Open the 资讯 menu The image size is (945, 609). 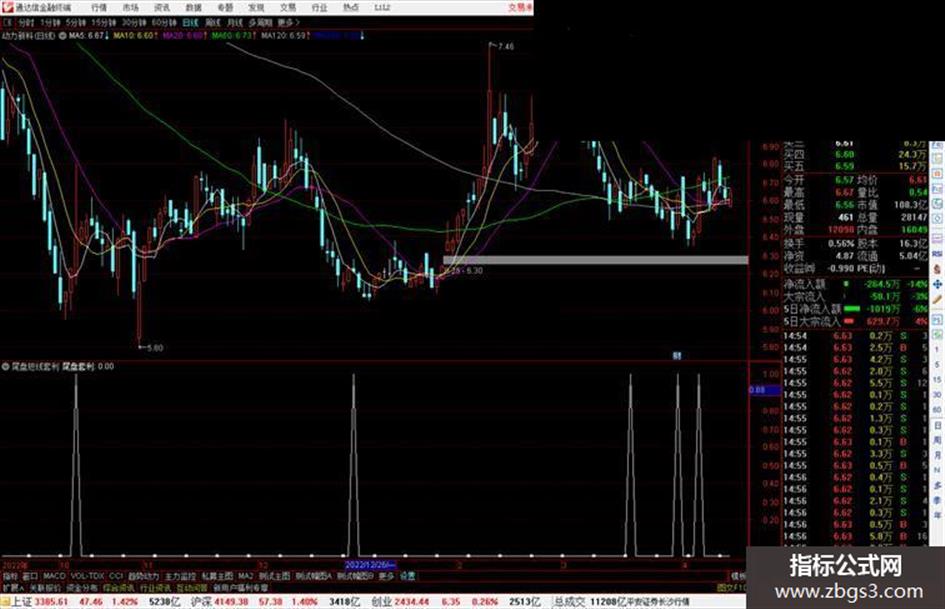[x=162, y=8]
